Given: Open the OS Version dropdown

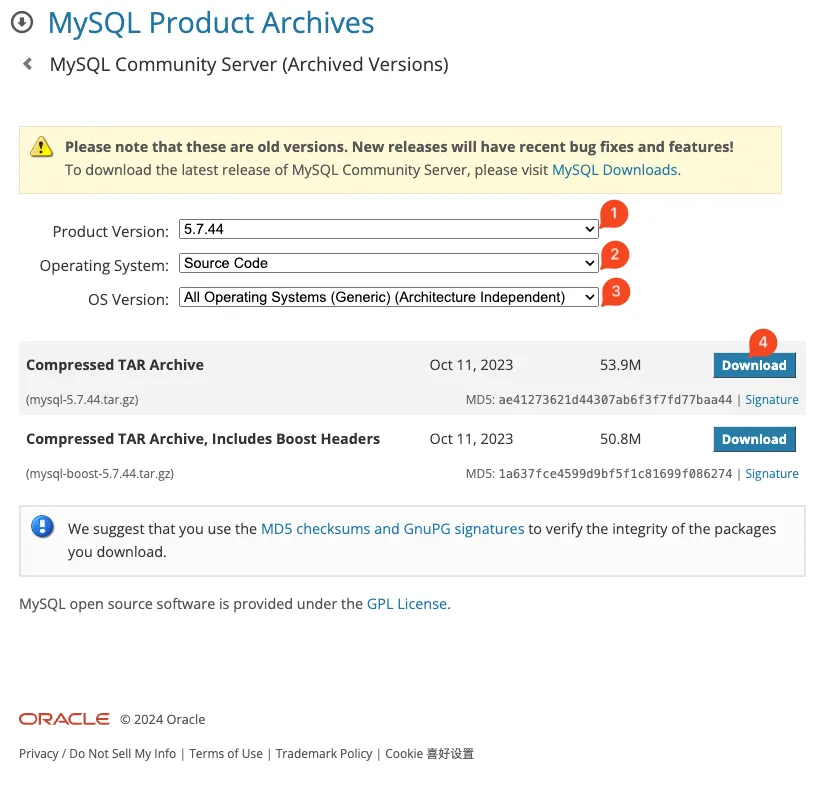Looking at the screenshot, I should (x=388, y=297).
